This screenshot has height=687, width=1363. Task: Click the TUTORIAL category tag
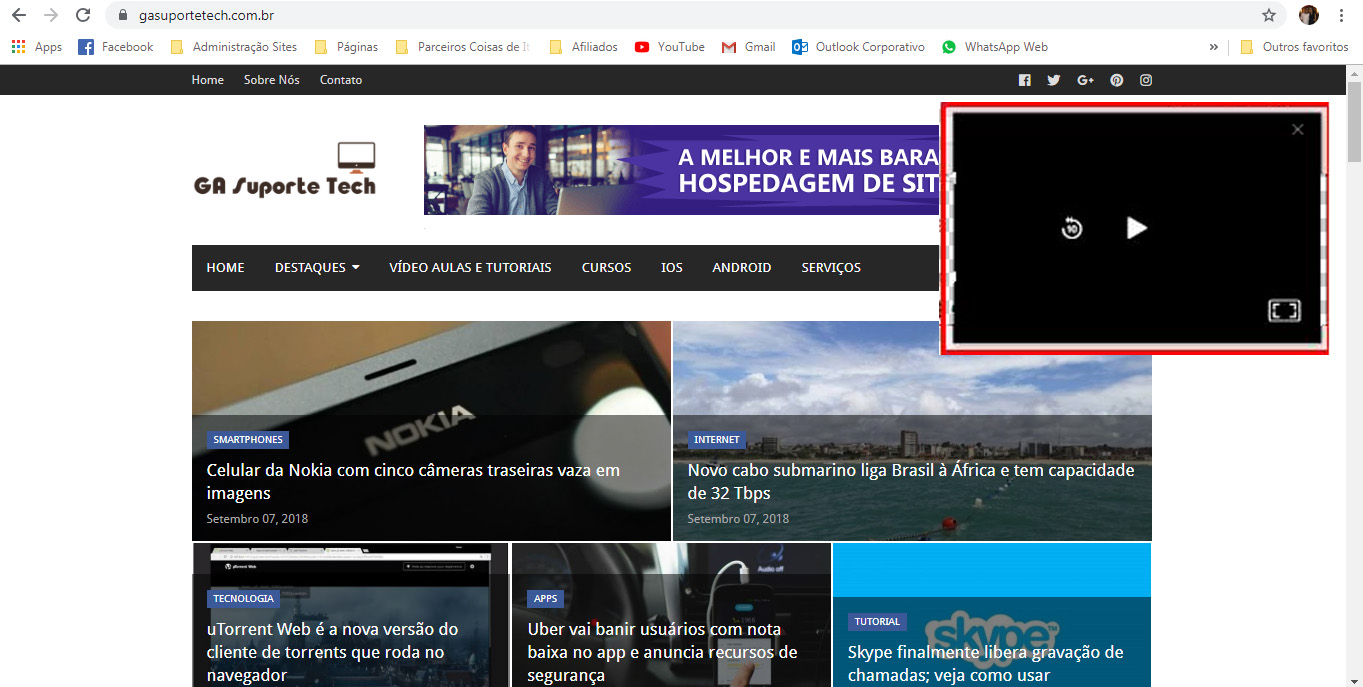pyautogui.click(x=877, y=622)
